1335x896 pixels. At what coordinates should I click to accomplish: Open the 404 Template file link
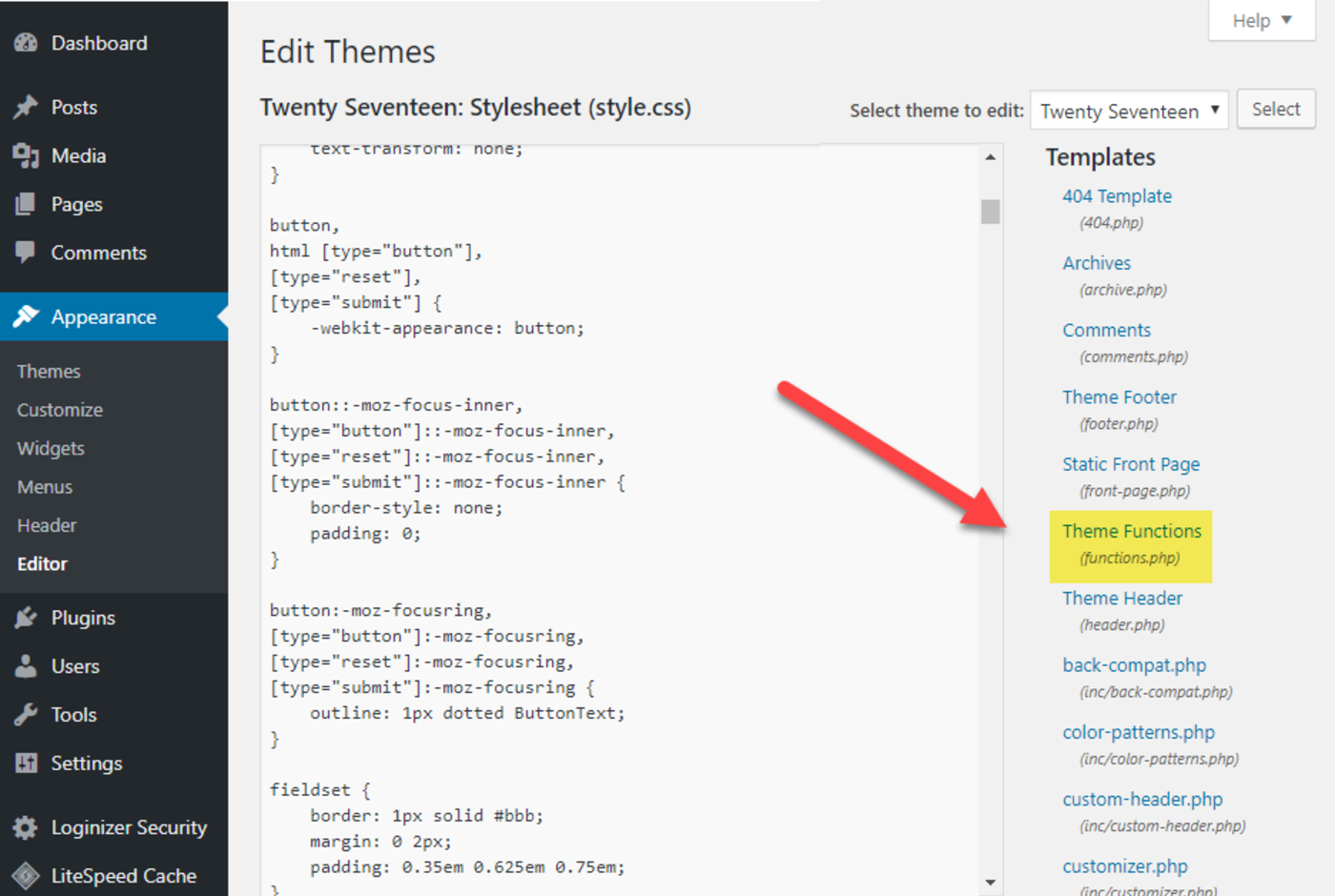pyautogui.click(x=1117, y=196)
